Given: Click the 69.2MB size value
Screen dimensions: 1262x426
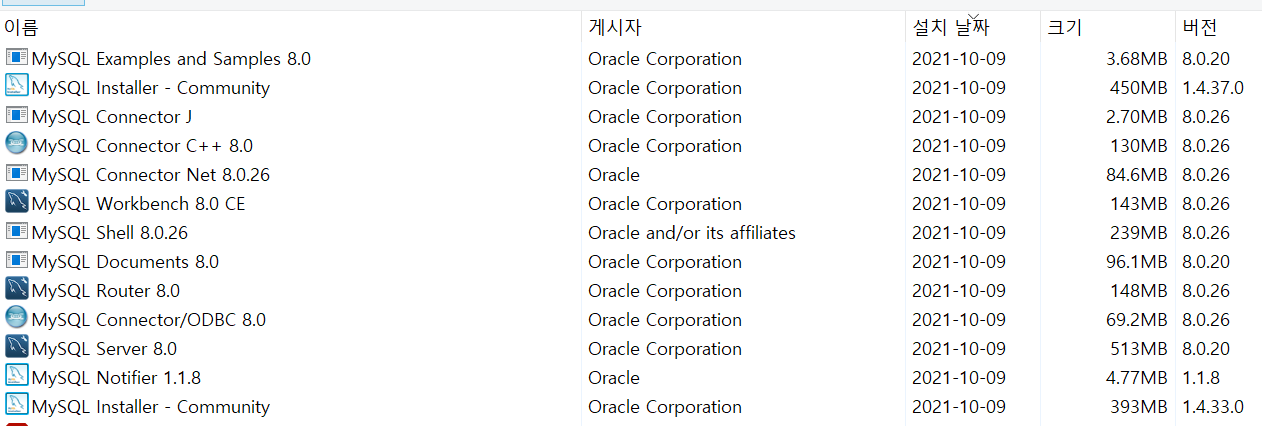Looking at the screenshot, I should [1137, 320].
